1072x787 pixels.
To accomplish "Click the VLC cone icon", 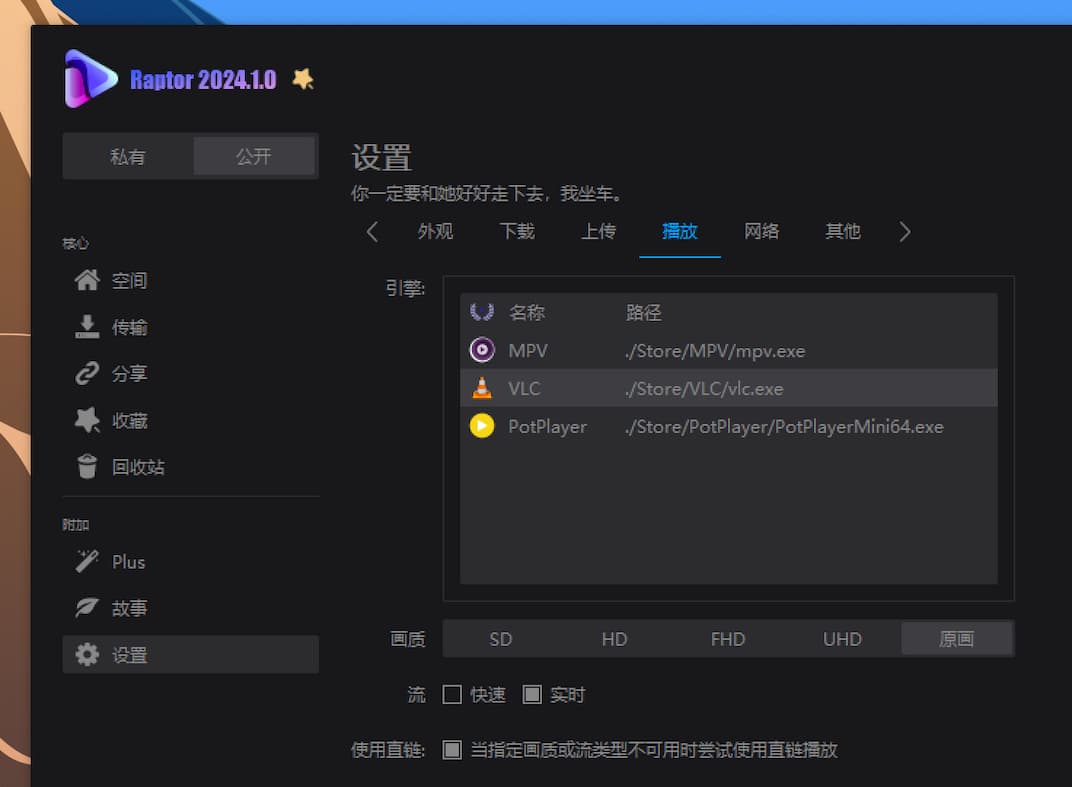I will point(482,388).
